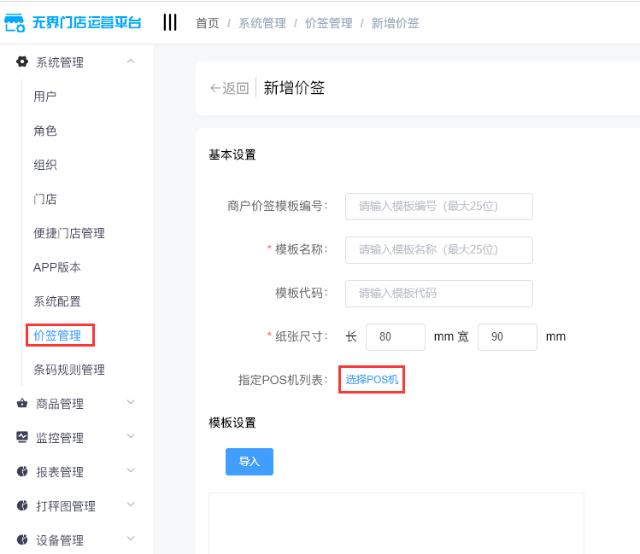
Task: Expand the 监控管理 submenu arrow
Action: click(130, 438)
